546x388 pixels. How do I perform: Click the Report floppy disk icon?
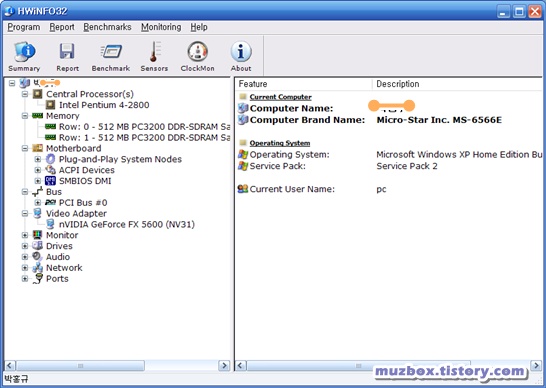point(67,52)
